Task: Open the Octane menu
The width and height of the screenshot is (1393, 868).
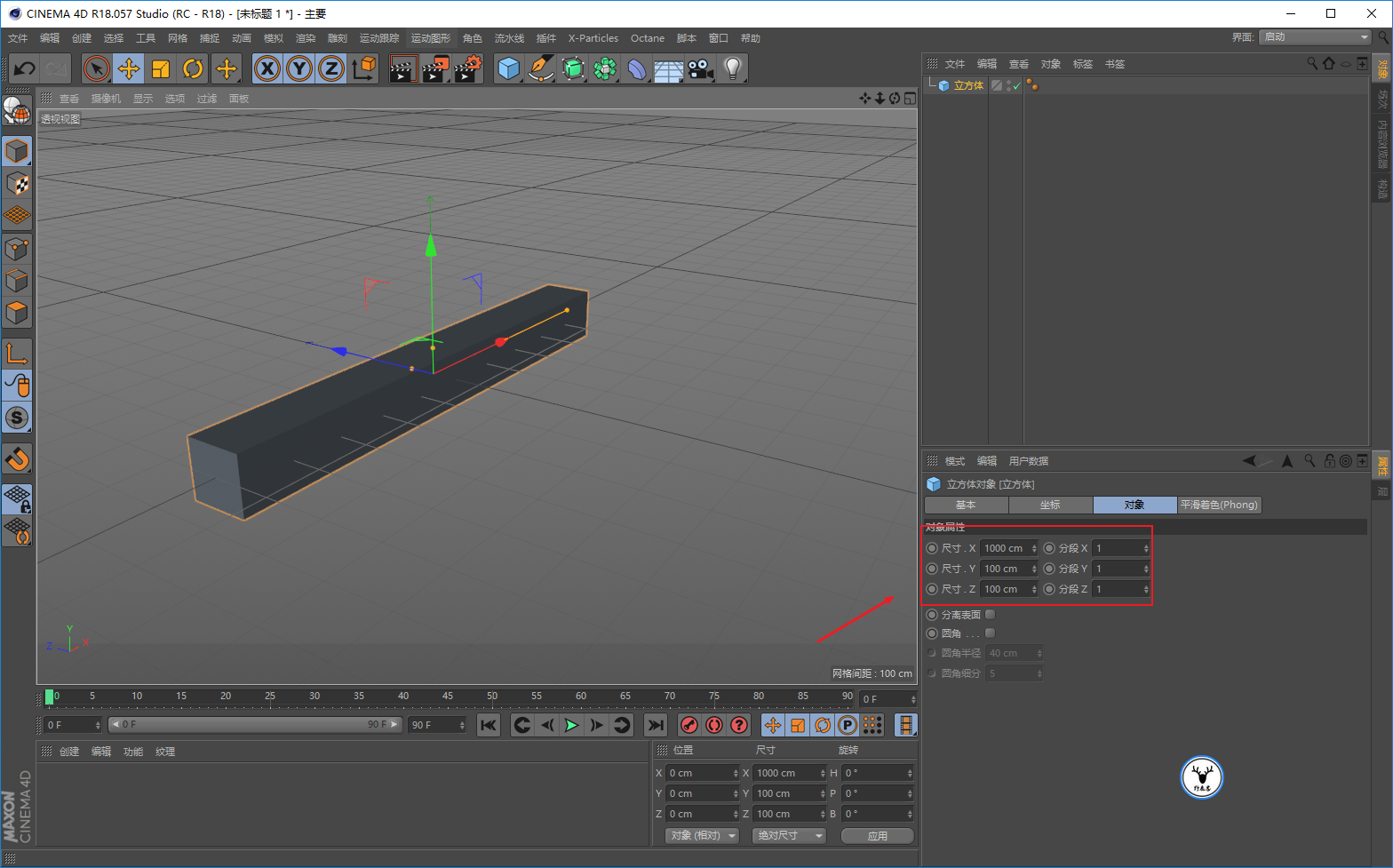Action: (x=648, y=38)
